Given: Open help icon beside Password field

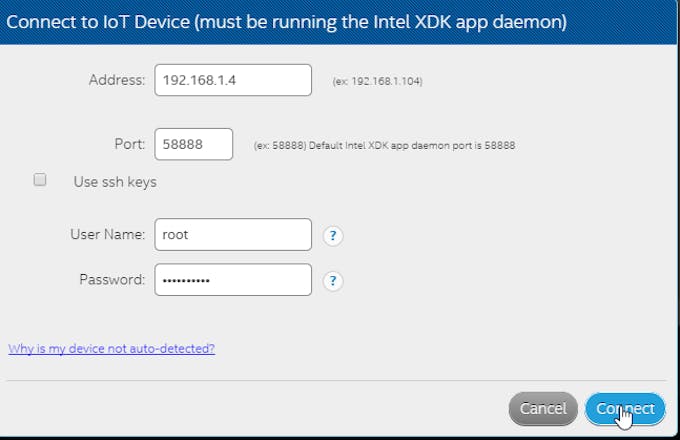Looking at the screenshot, I should coord(333,281).
